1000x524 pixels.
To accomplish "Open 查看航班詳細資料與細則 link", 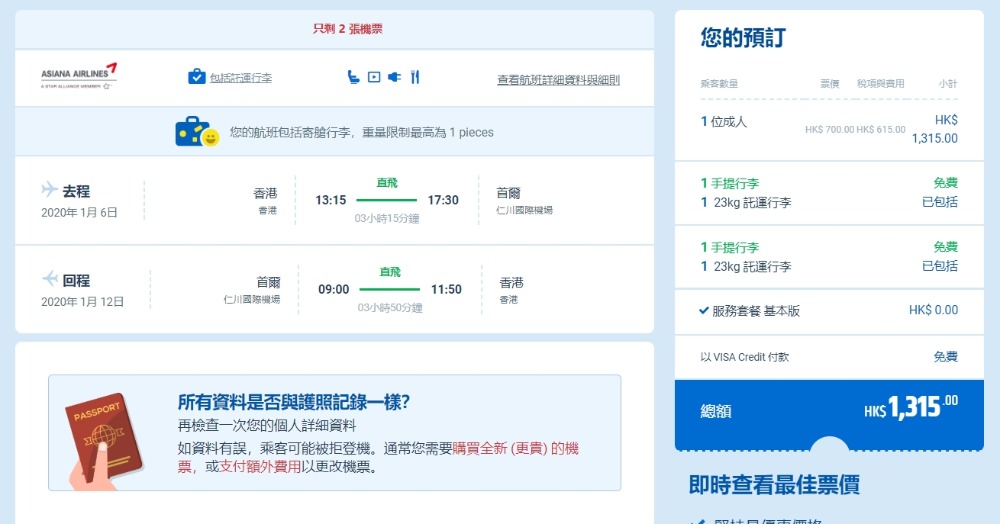I will (558, 80).
